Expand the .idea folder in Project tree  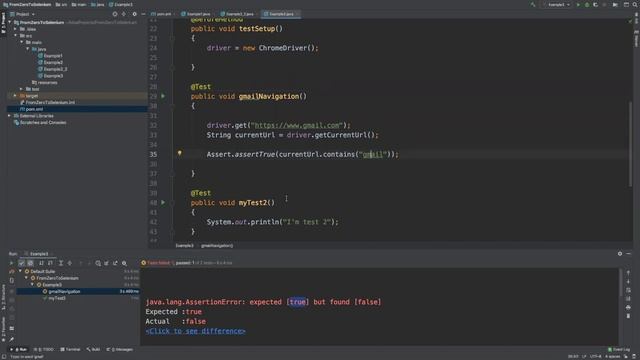(16, 29)
